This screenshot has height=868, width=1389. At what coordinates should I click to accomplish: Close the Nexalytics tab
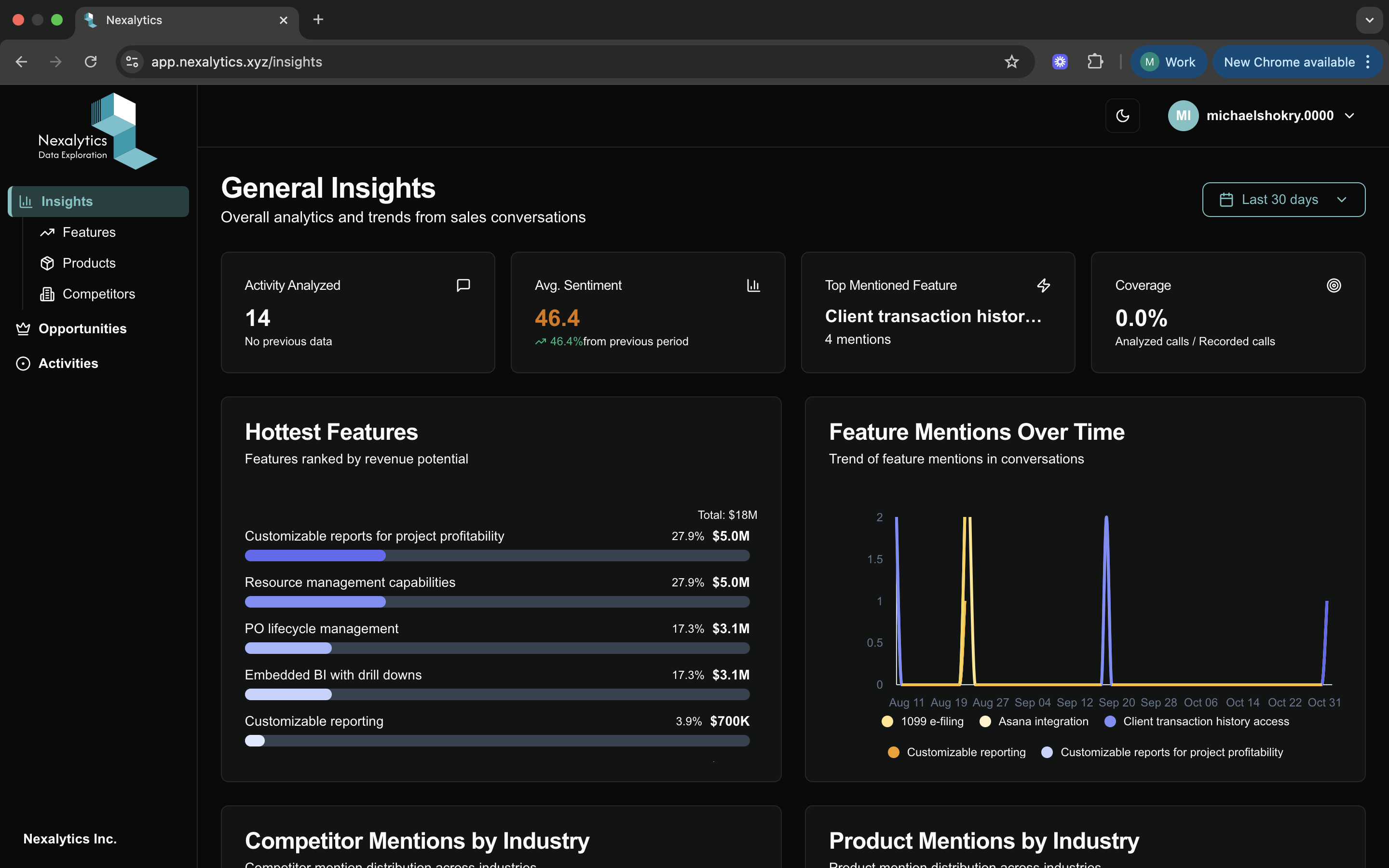point(284,20)
